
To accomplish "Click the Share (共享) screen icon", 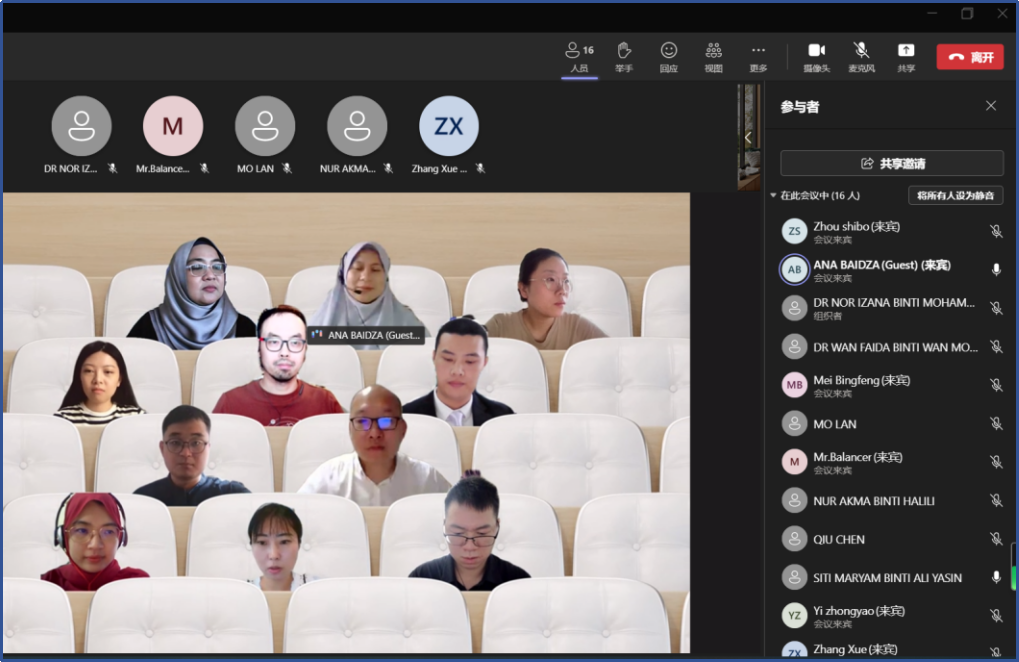I will (906, 56).
